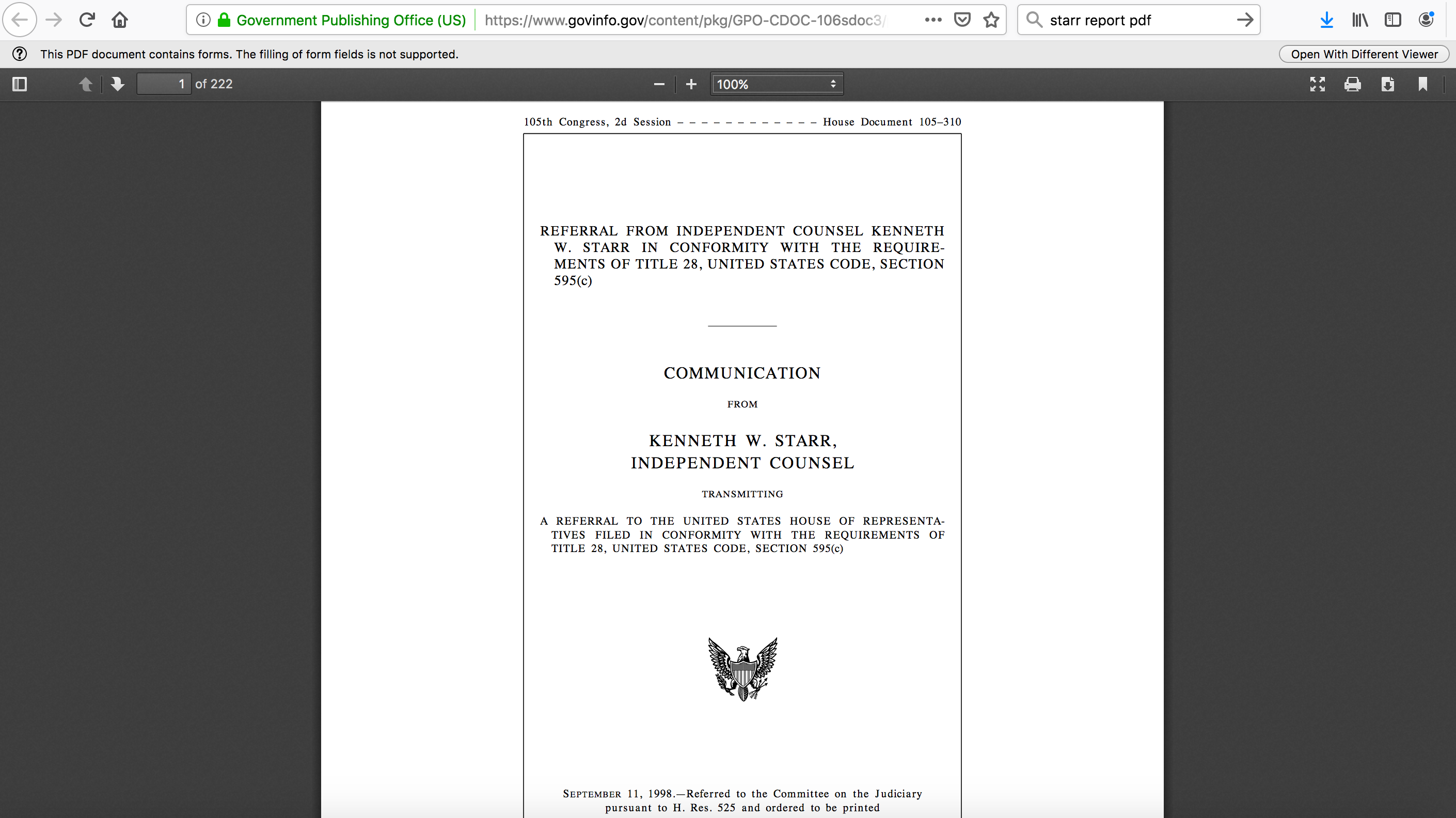
Task: Zoom in with the plus button
Action: tap(691, 84)
